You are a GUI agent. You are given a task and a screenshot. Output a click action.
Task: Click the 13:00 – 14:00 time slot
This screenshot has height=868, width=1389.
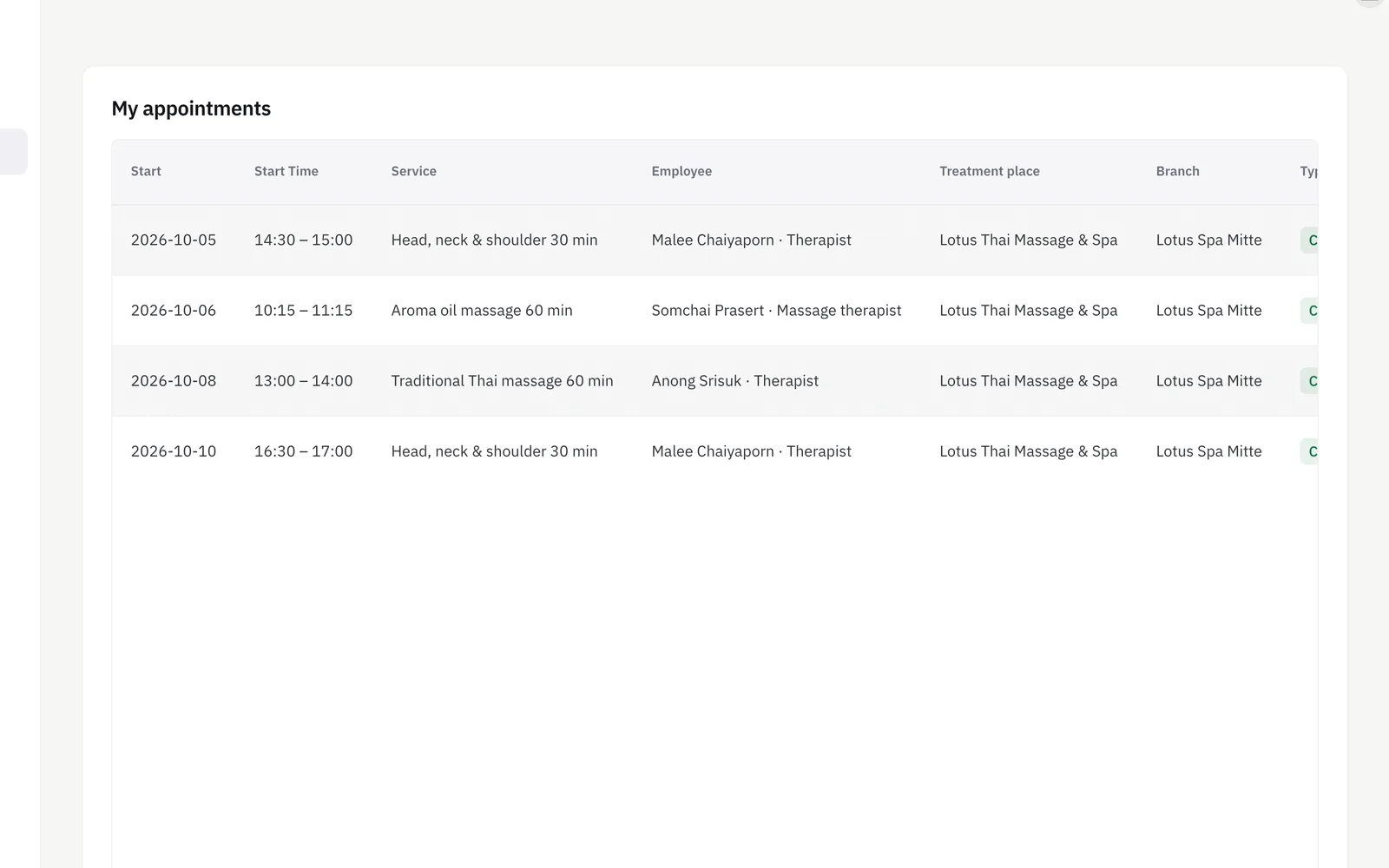pyautogui.click(x=304, y=380)
